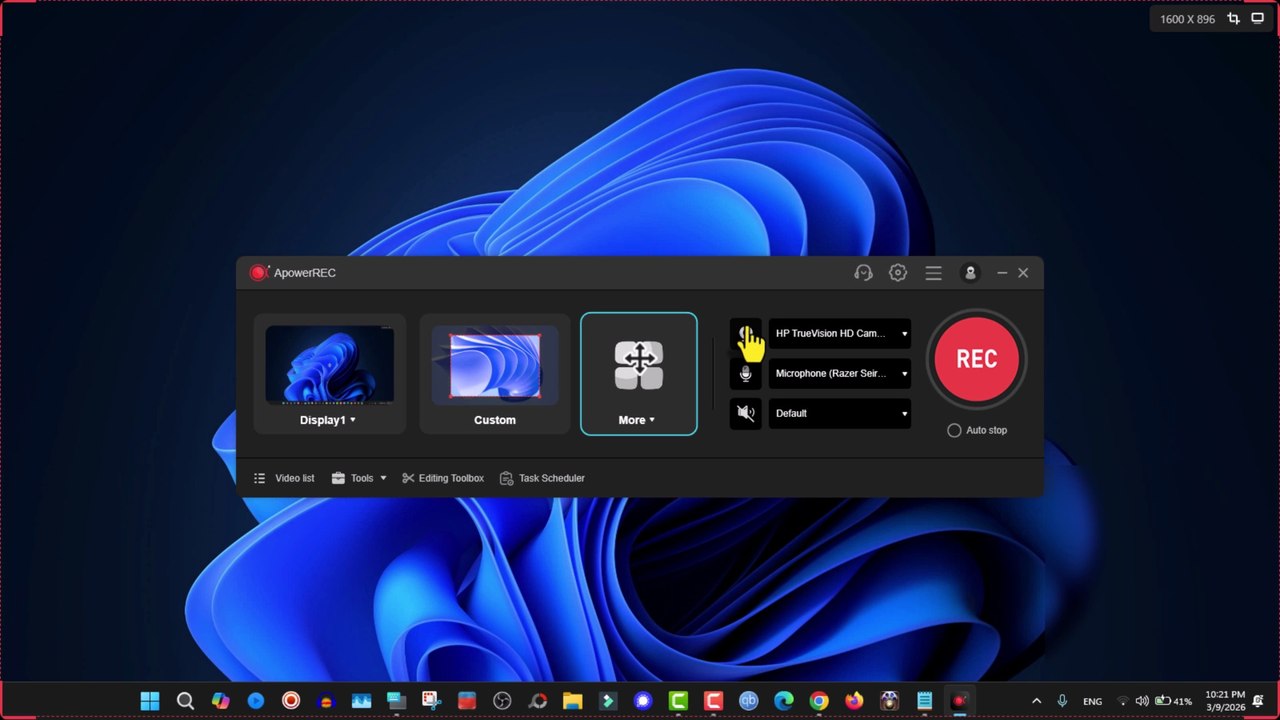The image size is (1280, 720).
Task: Click the crop icon beside 1600 X 896
Action: 1233,19
